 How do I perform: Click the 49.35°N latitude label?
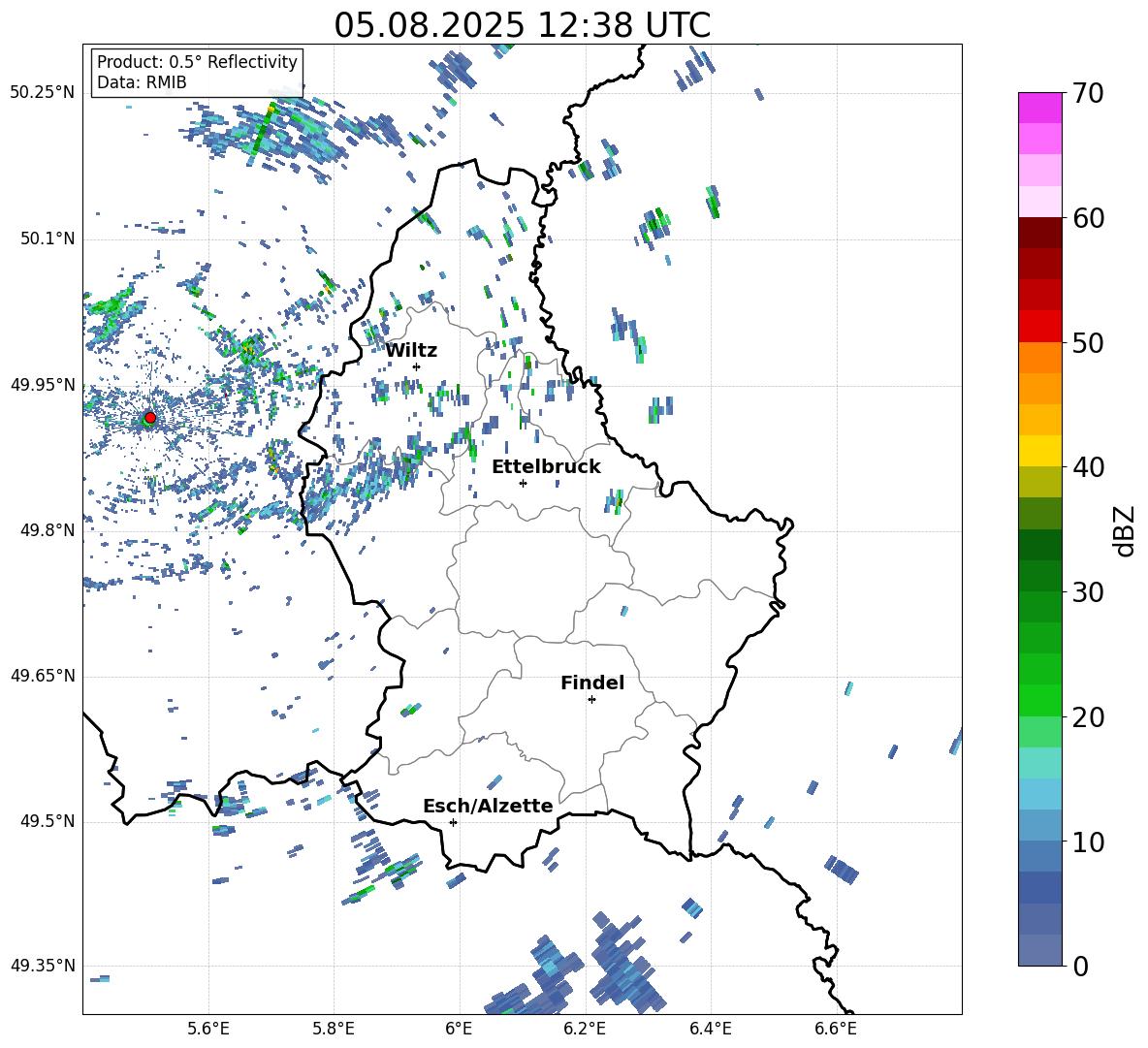(43, 966)
